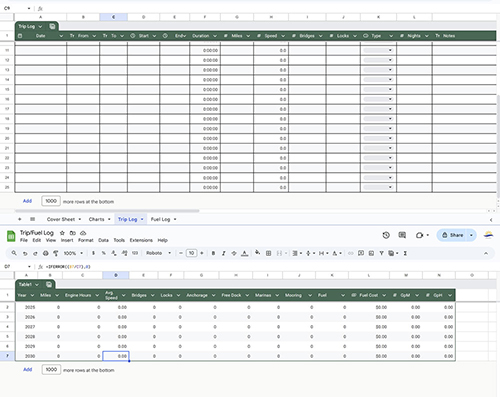Open the All sheets list icon

click(32, 219)
